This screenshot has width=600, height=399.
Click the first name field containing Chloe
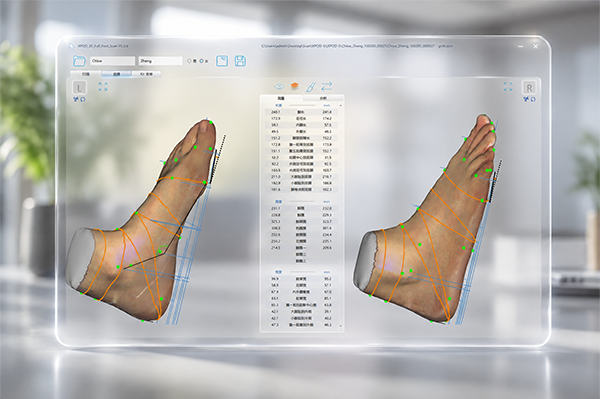112,61
